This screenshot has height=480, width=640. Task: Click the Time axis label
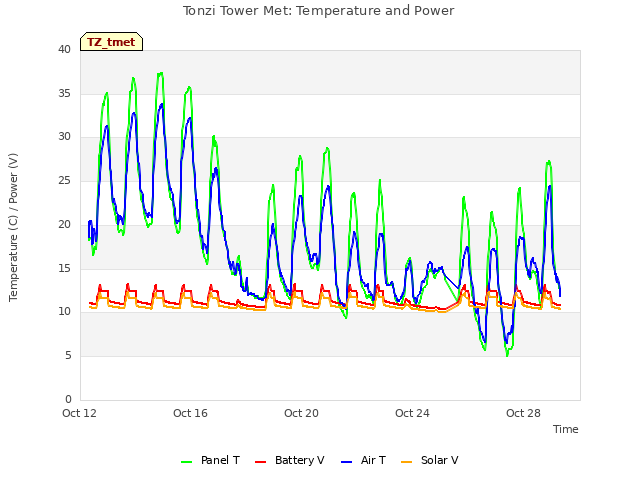coord(566,429)
